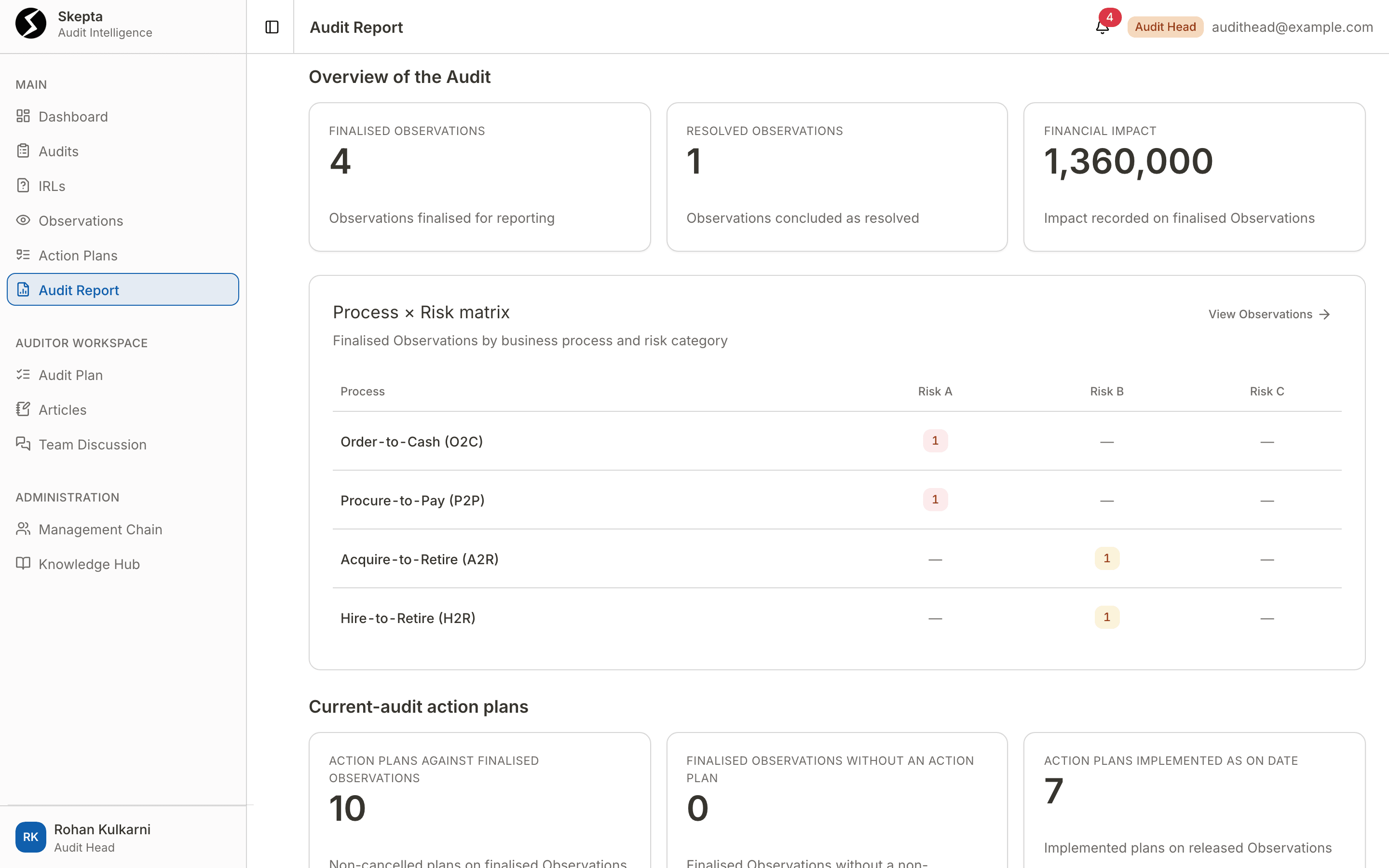This screenshot has height=868, width=1389.
Task: Click the Observations eye icon
Action: pyautogui.click(x=23, y=220)
